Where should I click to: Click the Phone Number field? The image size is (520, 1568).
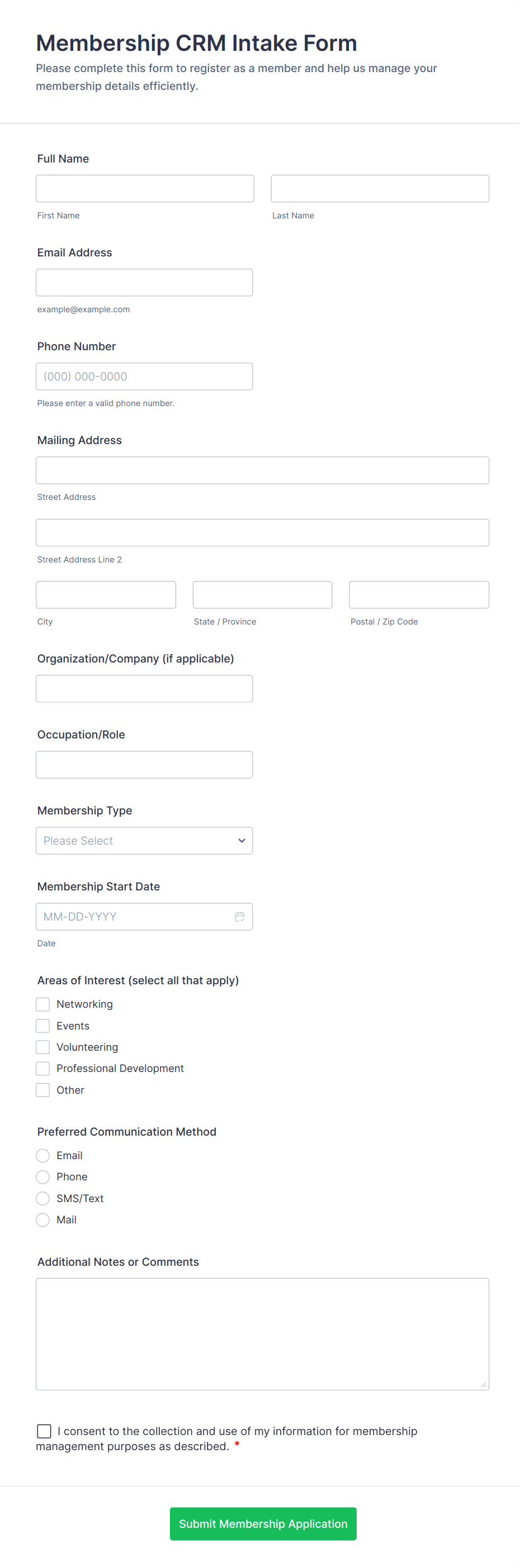click(144, 377)
